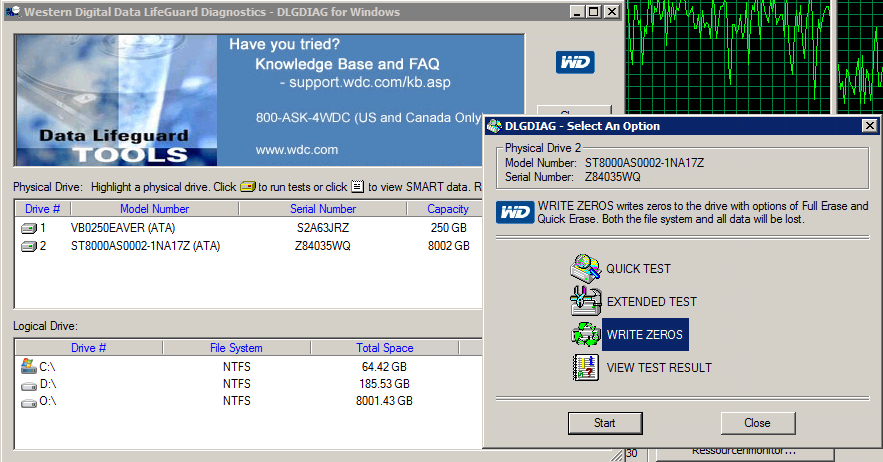Click logical Drive # column header
Screen dimensions: 883x462
coord(88,348)
